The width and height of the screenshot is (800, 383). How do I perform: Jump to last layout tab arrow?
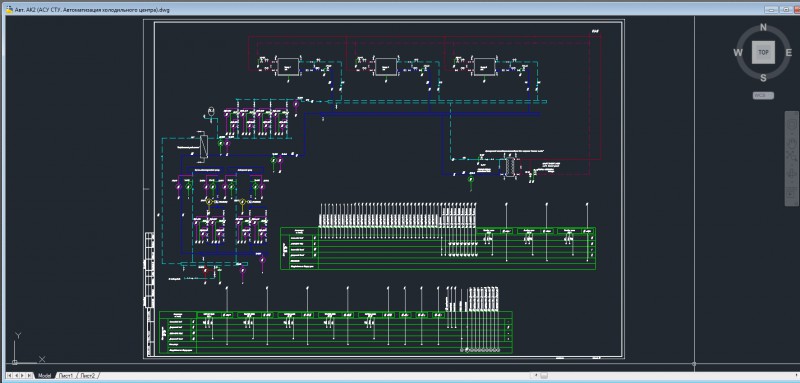(29, 376)
